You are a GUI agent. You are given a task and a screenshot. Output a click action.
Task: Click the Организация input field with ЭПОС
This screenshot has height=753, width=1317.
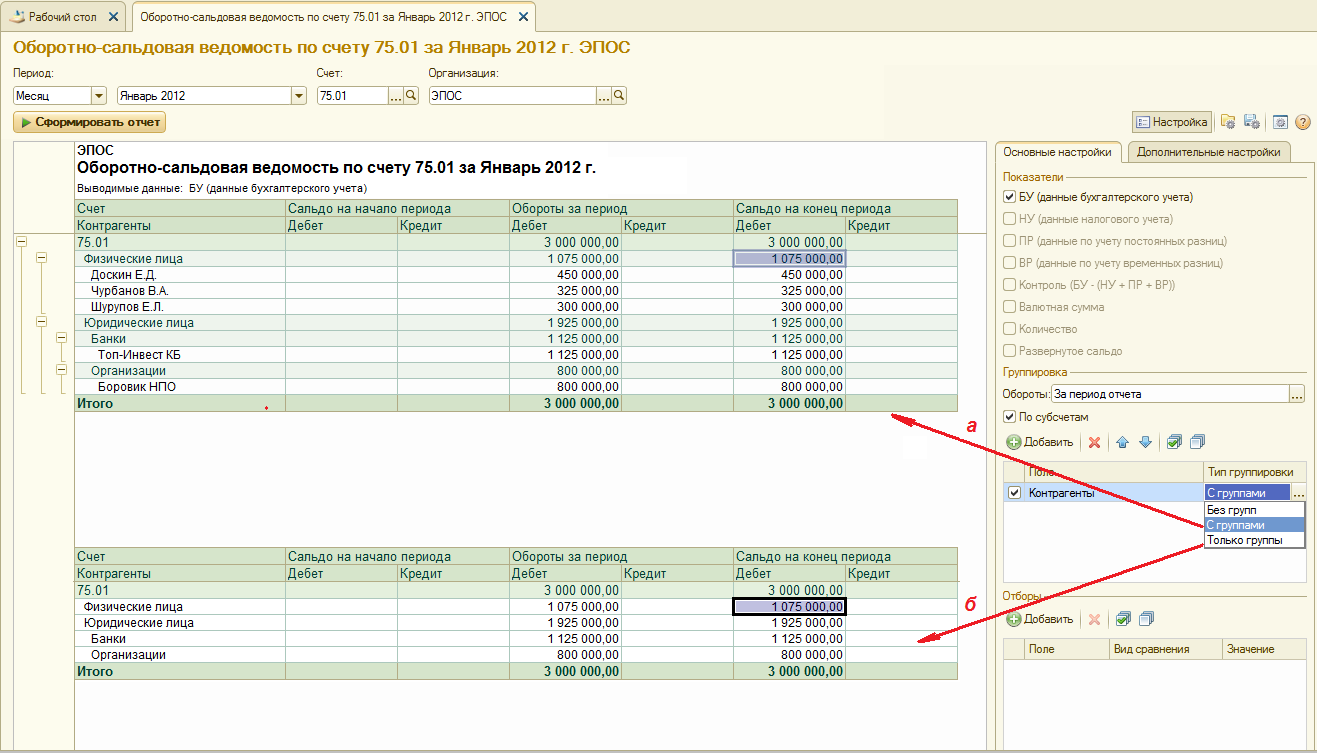[512, 96]
